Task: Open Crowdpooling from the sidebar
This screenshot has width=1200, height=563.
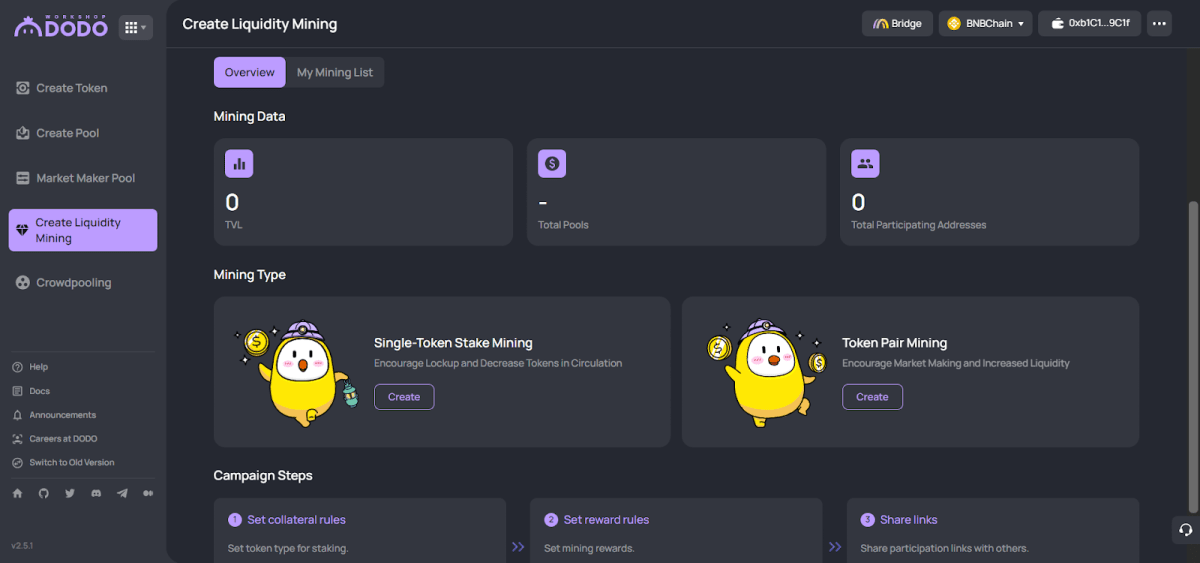Action: 74,283
